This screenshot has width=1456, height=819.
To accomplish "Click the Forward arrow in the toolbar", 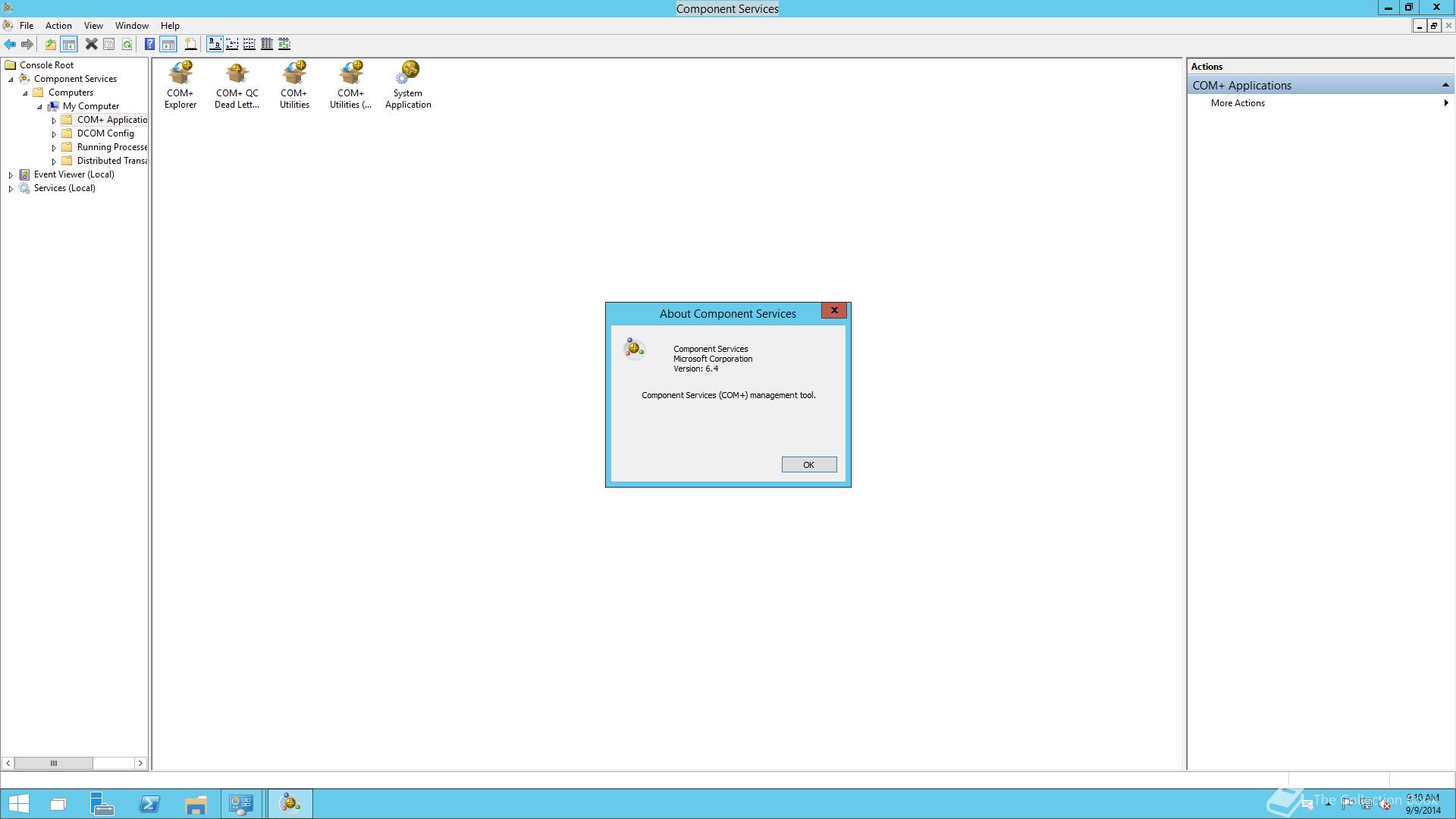I will click(27, 44).
